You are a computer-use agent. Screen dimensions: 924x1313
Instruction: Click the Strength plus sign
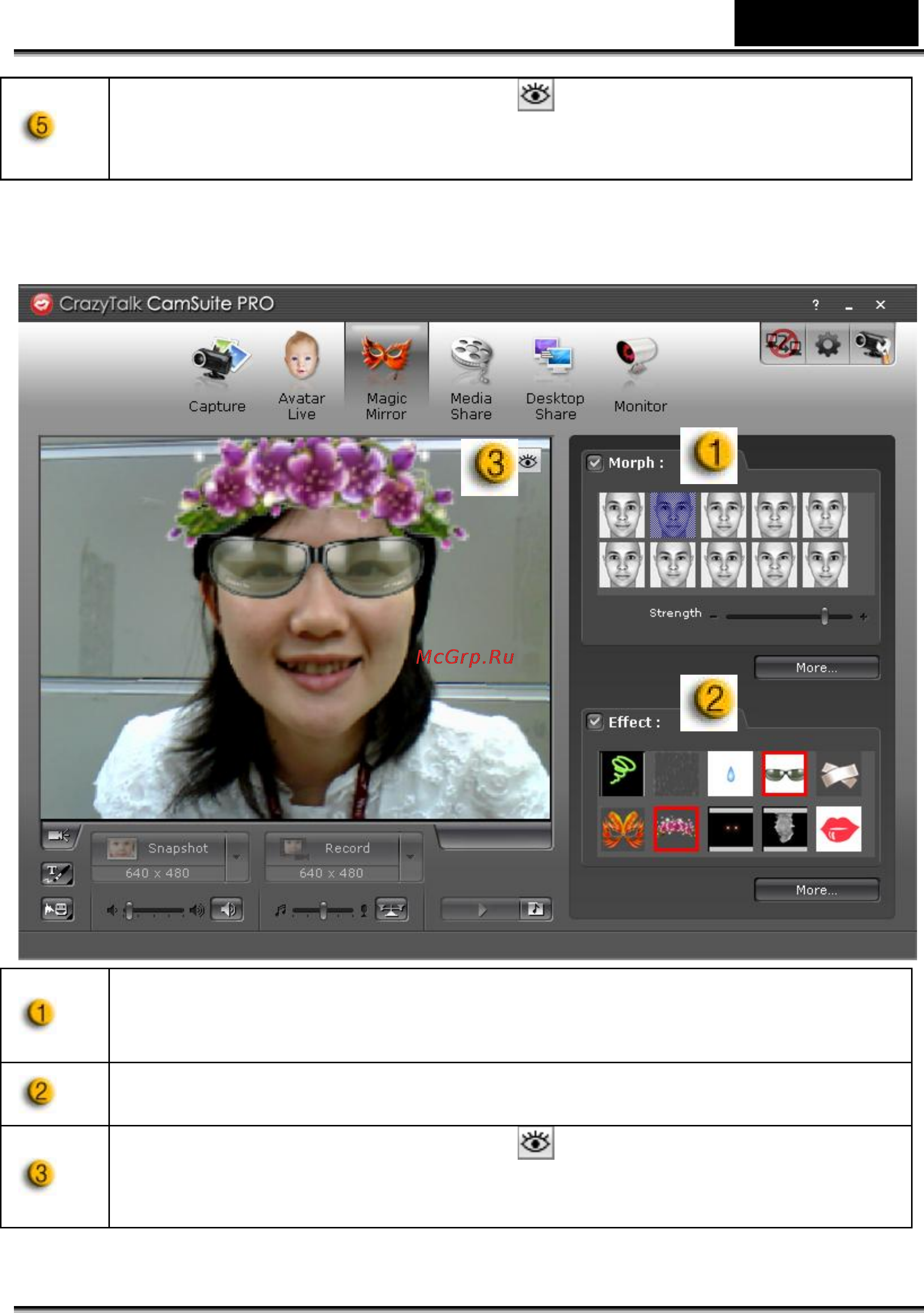coord(863,616)
